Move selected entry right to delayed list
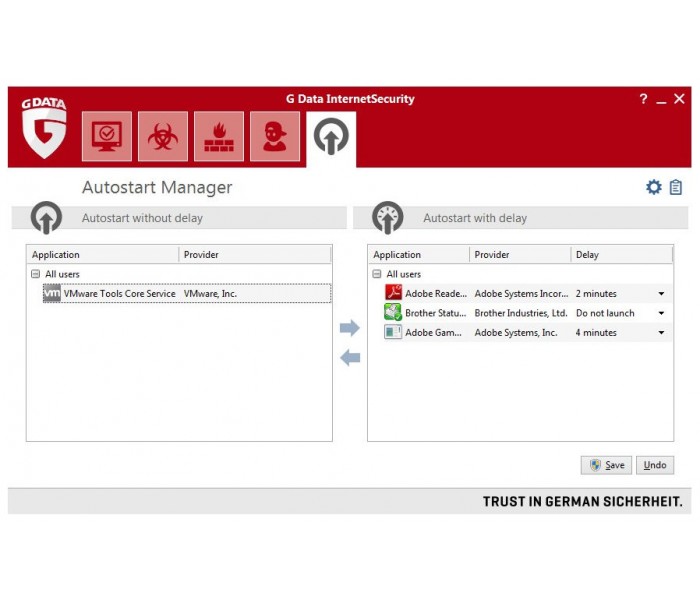This screenshot has height=600, width=700. click(x=350, y=328)
